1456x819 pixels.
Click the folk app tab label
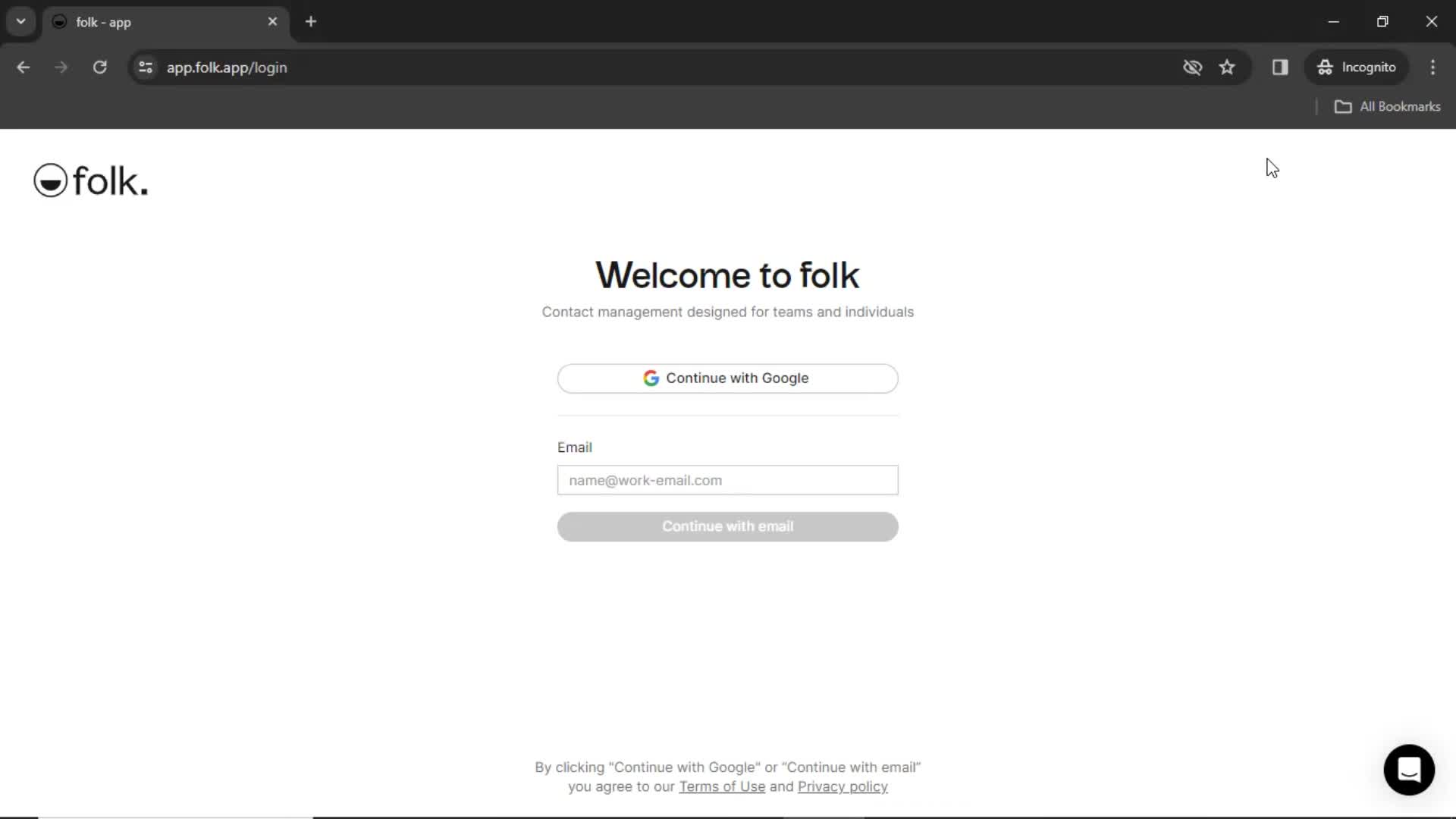click(103, 22)
